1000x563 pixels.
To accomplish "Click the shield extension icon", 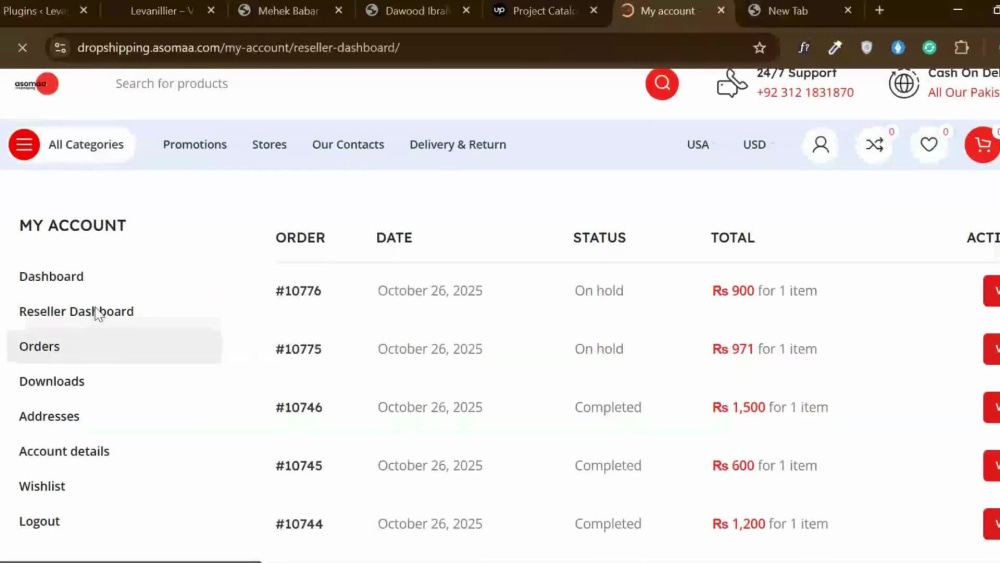I will click(867, 48).
